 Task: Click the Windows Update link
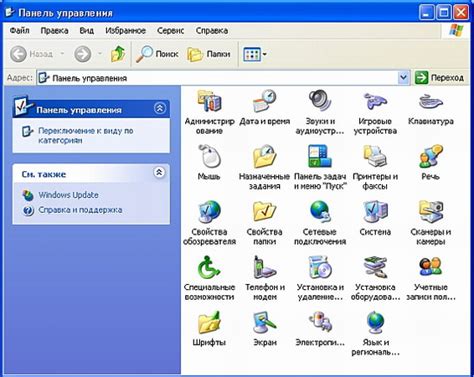click(68, 195)
